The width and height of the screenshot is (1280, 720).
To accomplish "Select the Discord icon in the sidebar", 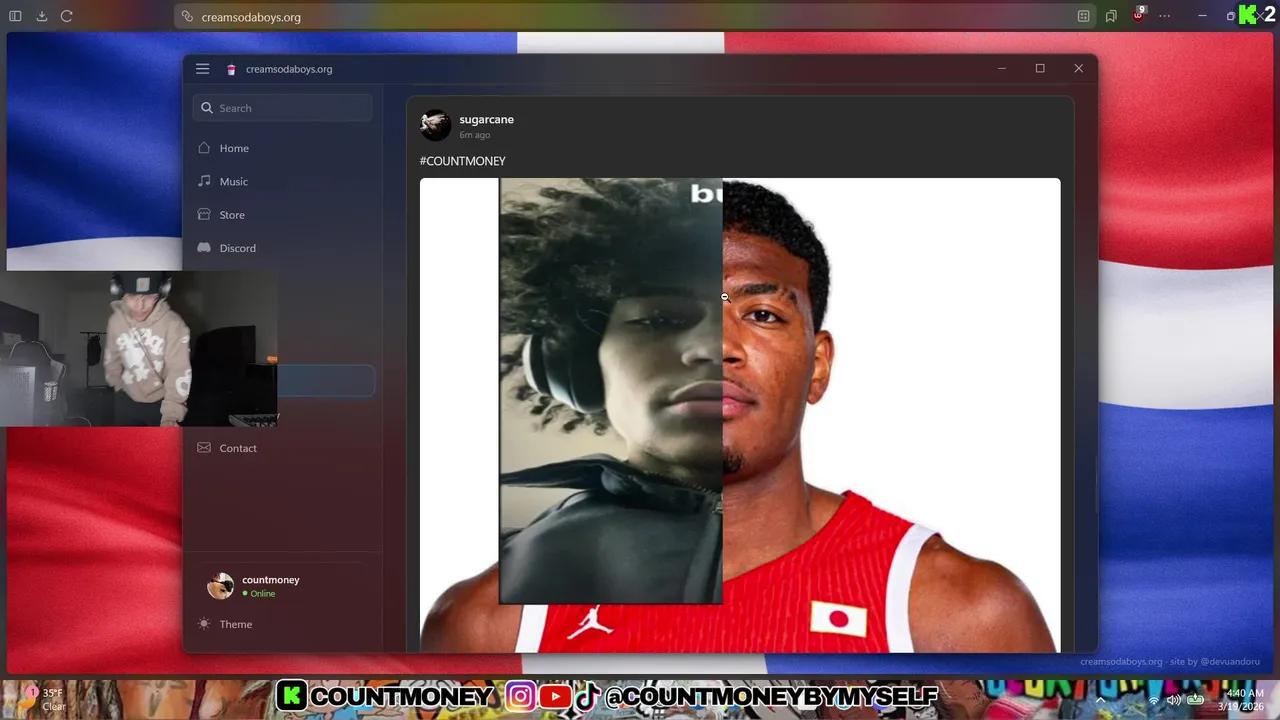I will tap(204, 247).
